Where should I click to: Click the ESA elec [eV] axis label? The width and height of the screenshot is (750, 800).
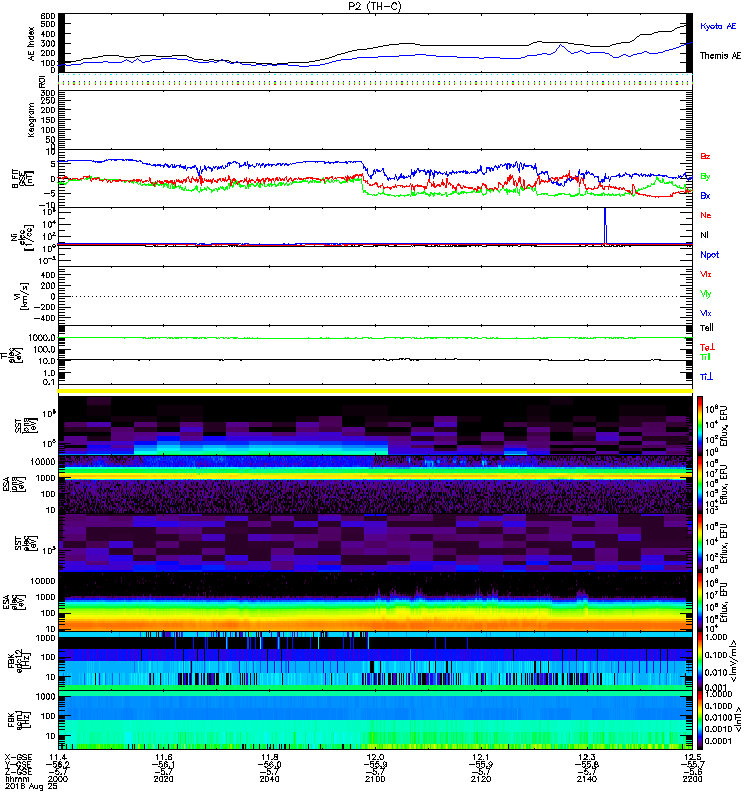[x=14, y=602]
